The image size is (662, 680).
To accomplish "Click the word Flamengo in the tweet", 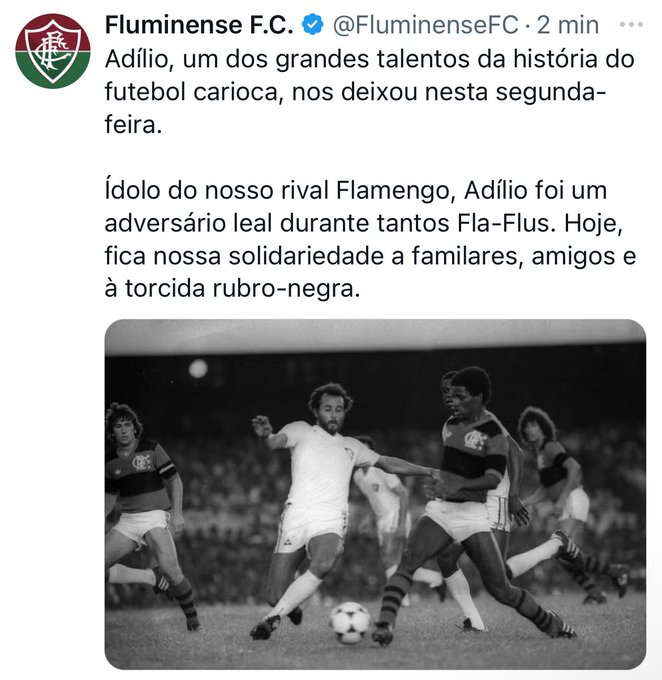I will click(x=392, y=191).
